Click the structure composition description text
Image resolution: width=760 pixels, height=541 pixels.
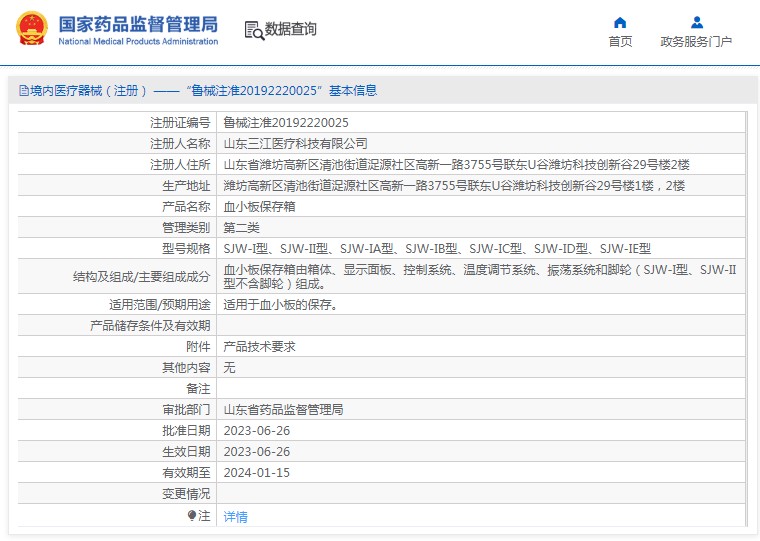tap(480, 276)
